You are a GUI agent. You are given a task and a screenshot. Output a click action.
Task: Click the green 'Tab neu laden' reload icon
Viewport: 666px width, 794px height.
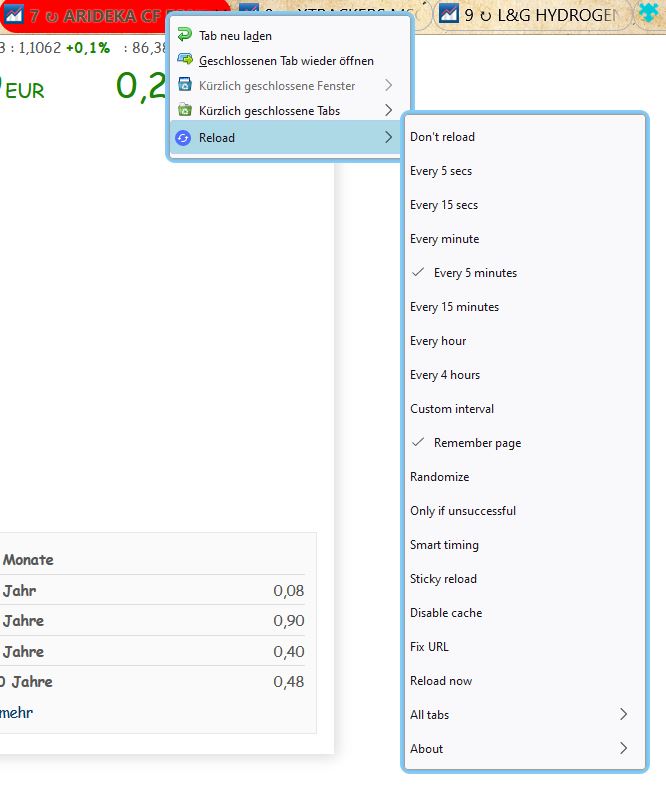(x=184, y=35)
